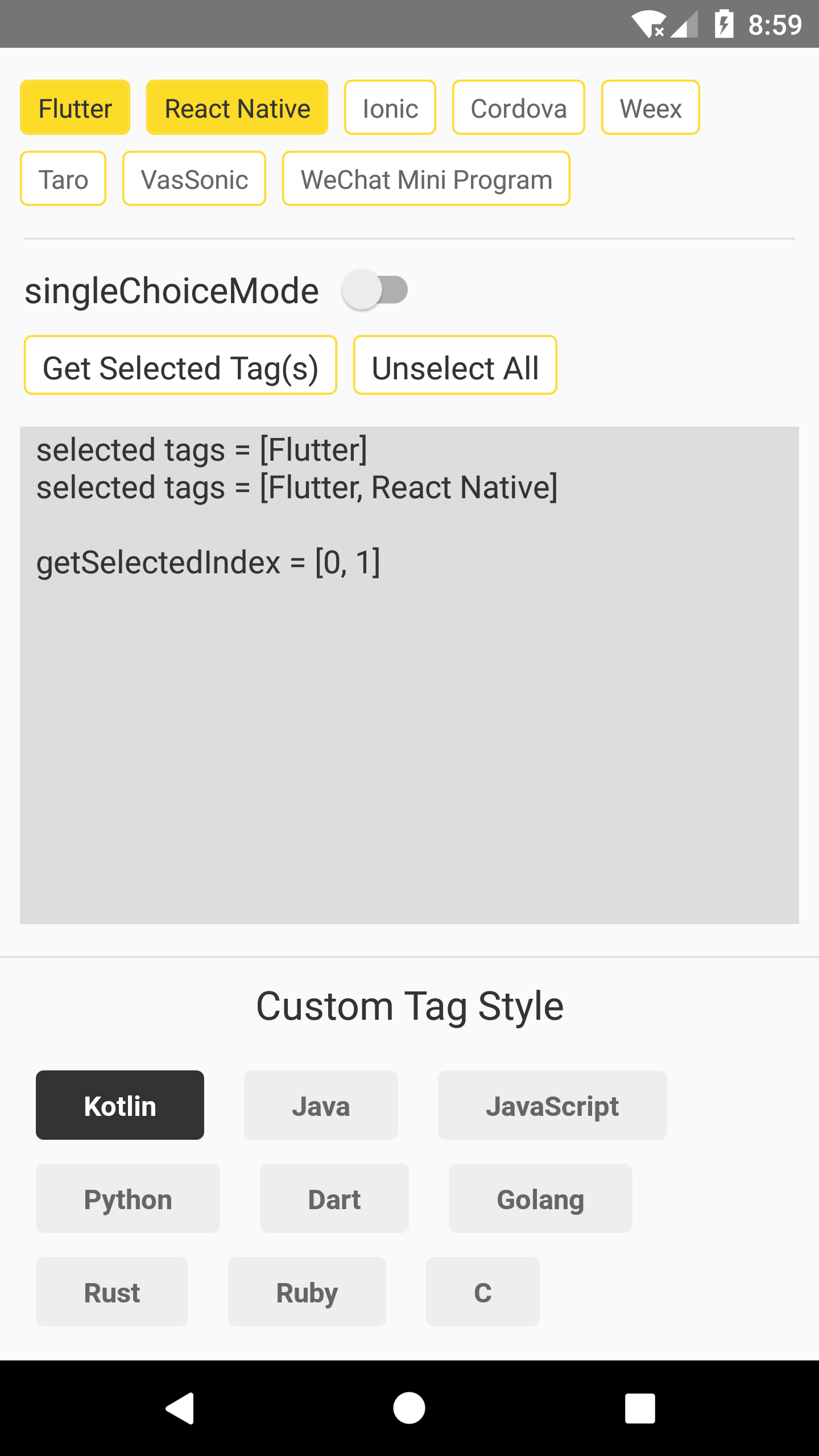819x1456 pixels.
Task: Tap the gray selected tags output area
Action: [409, 711]
